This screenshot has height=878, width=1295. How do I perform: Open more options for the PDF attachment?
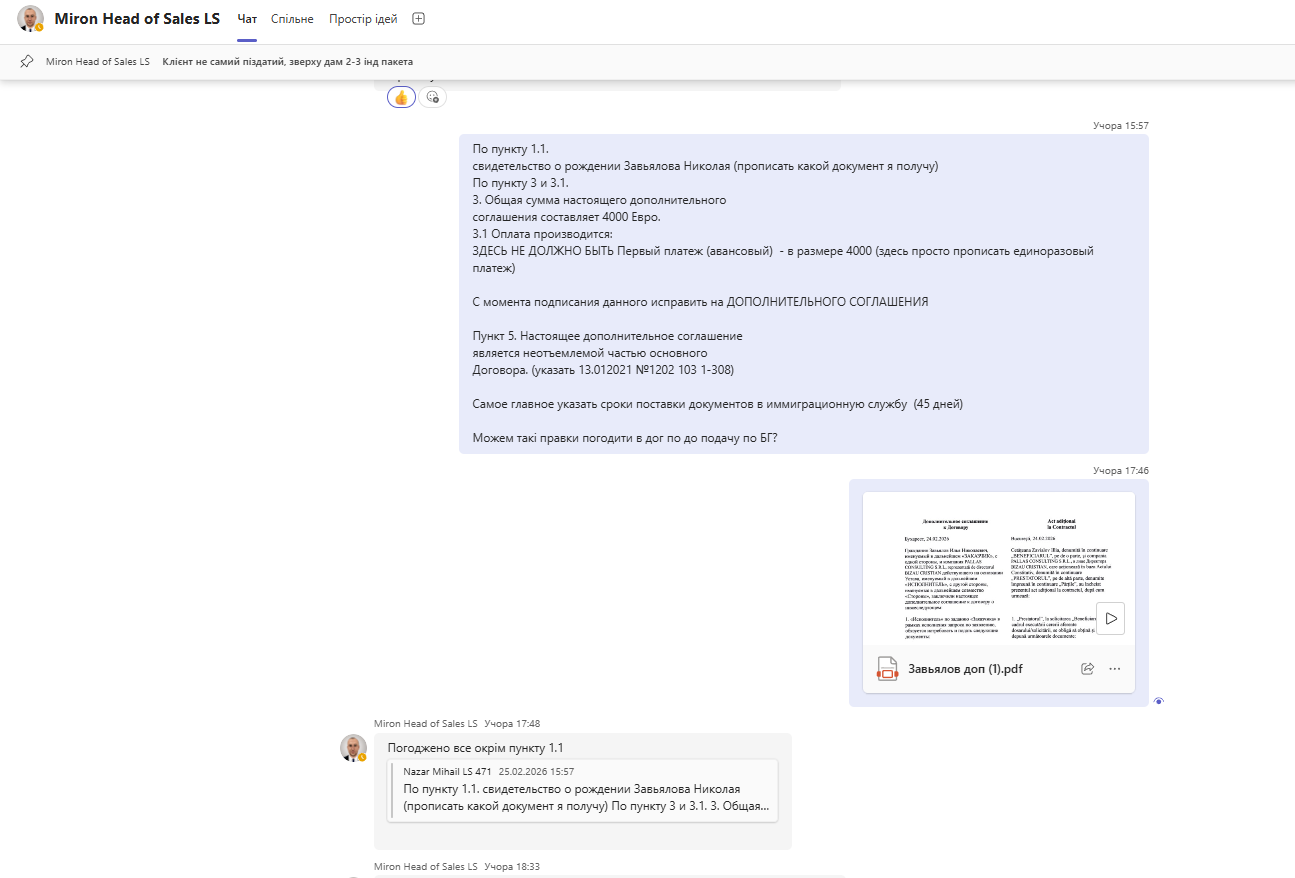click(x=1115, y=669)
